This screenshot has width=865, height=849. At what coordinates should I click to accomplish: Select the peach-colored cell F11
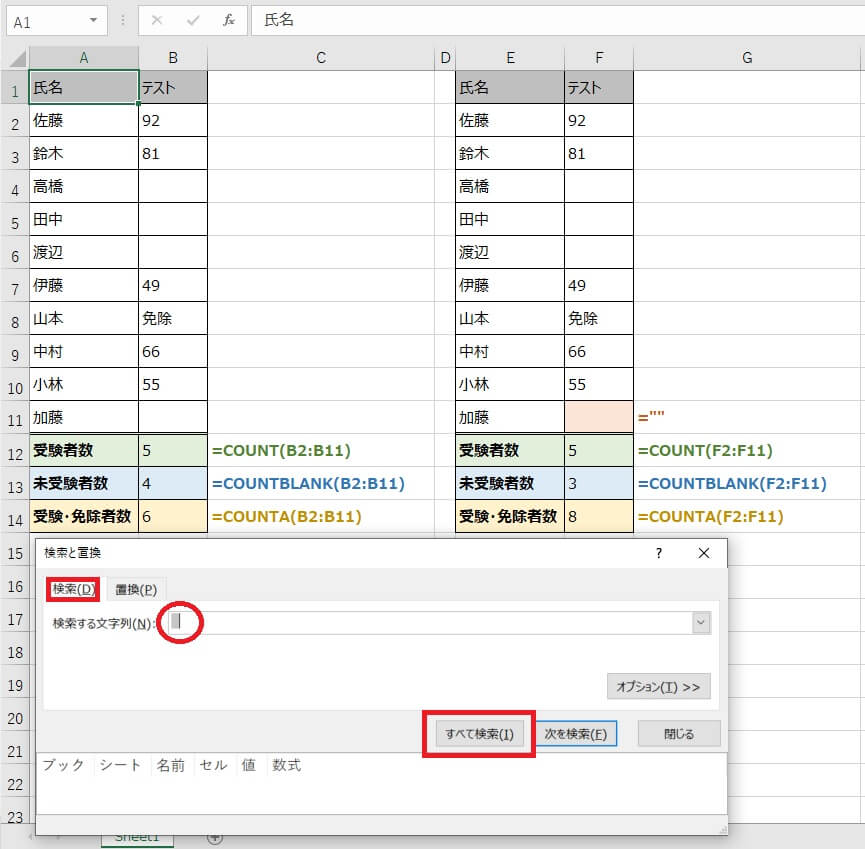point(598,417)
